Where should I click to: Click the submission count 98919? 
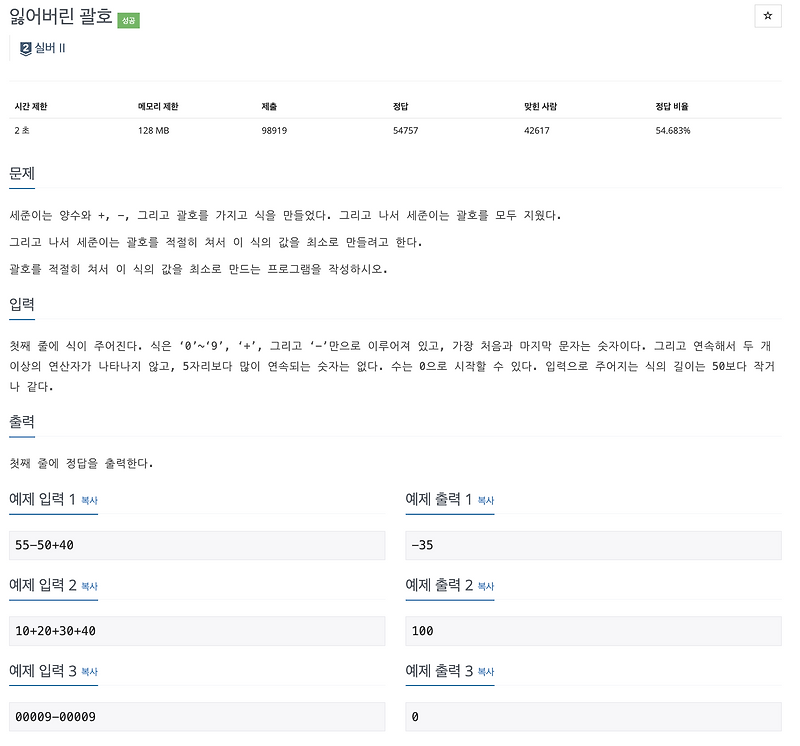coord(273,129)
